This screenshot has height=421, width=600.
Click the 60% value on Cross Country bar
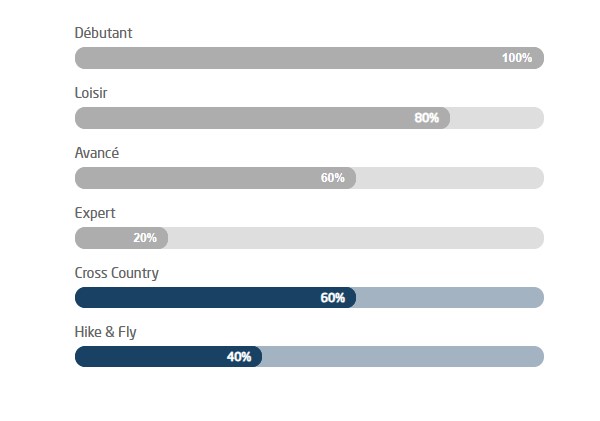(x=333, y=298)
